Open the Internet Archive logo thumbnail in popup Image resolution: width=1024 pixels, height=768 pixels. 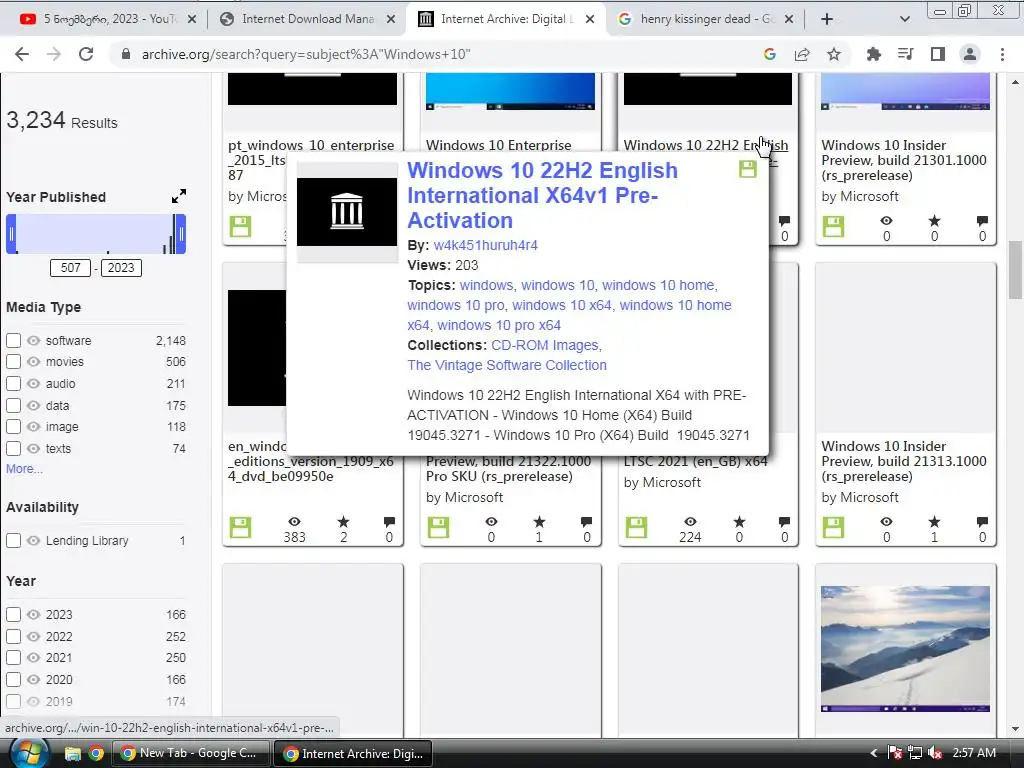click(347, 212)
